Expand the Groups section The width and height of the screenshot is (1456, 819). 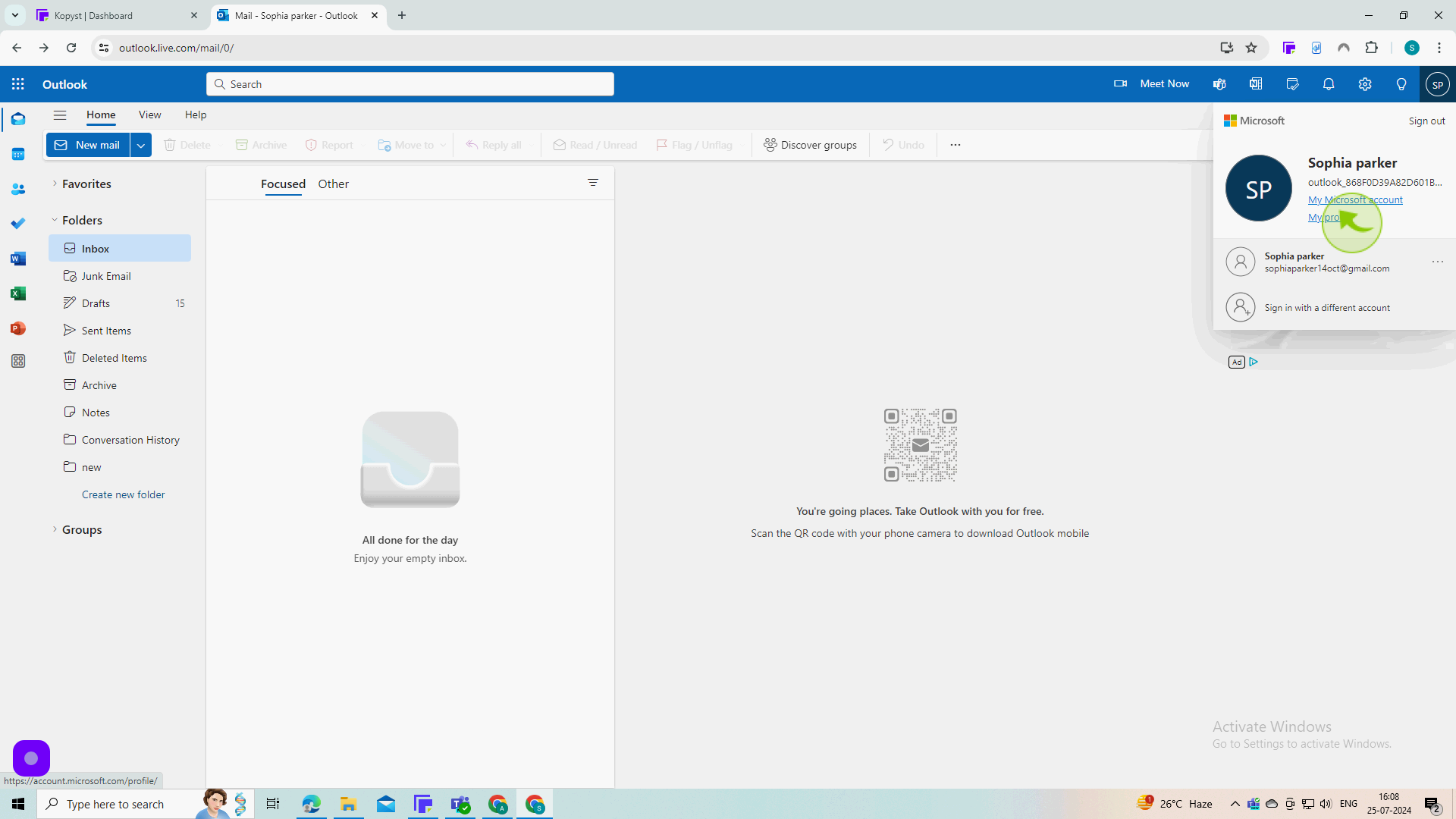[x=54, y=529]
